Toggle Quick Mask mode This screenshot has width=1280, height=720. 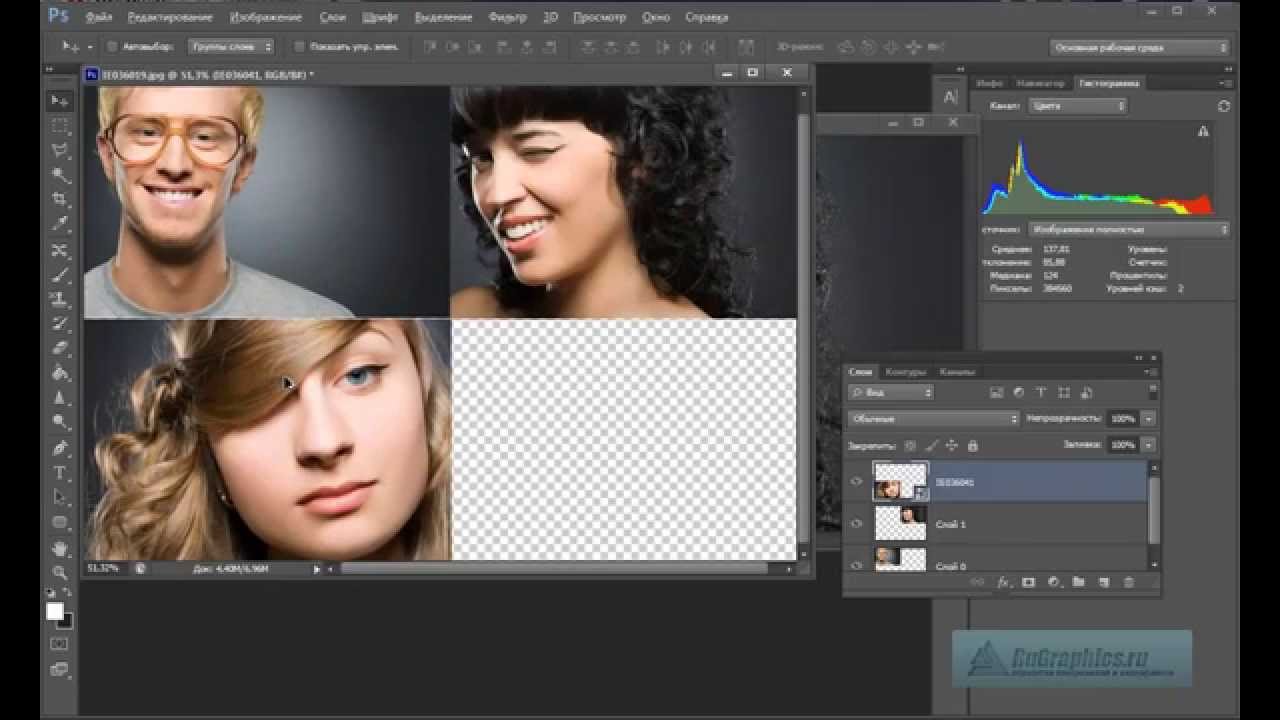[60, 644]
